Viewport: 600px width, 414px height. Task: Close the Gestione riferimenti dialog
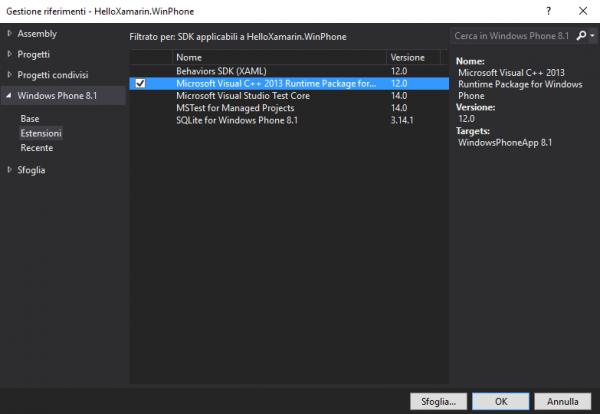pyautogui.click(x=583, y=11)
